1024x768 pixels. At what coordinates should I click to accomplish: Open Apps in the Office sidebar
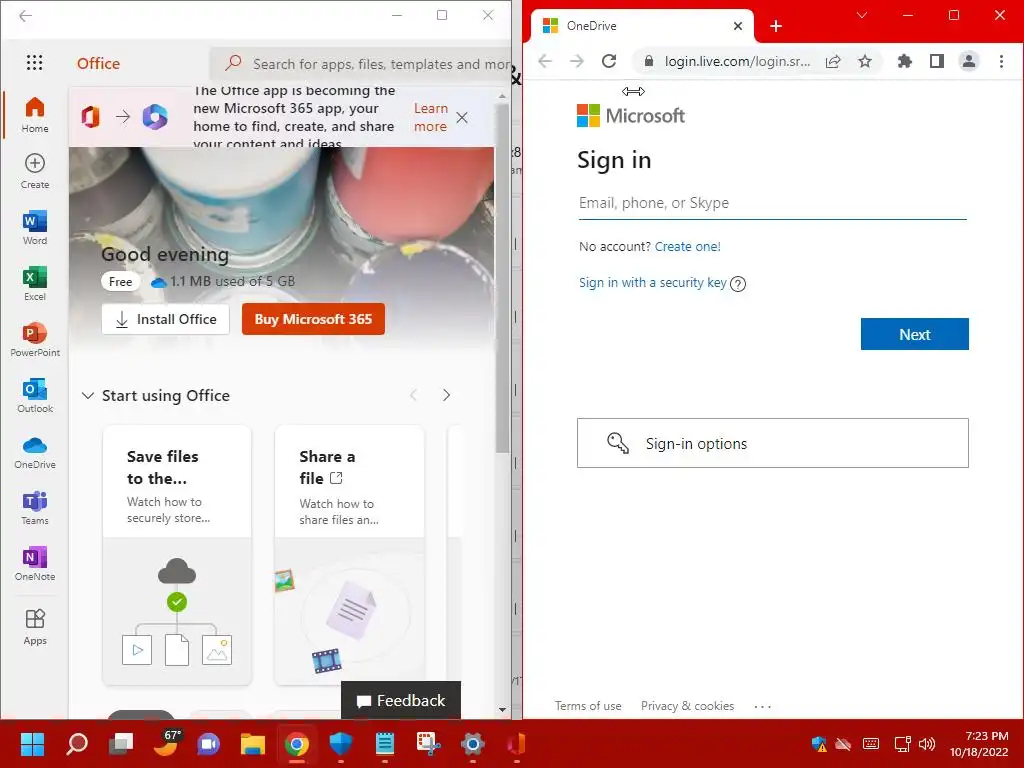click(35, 626)
